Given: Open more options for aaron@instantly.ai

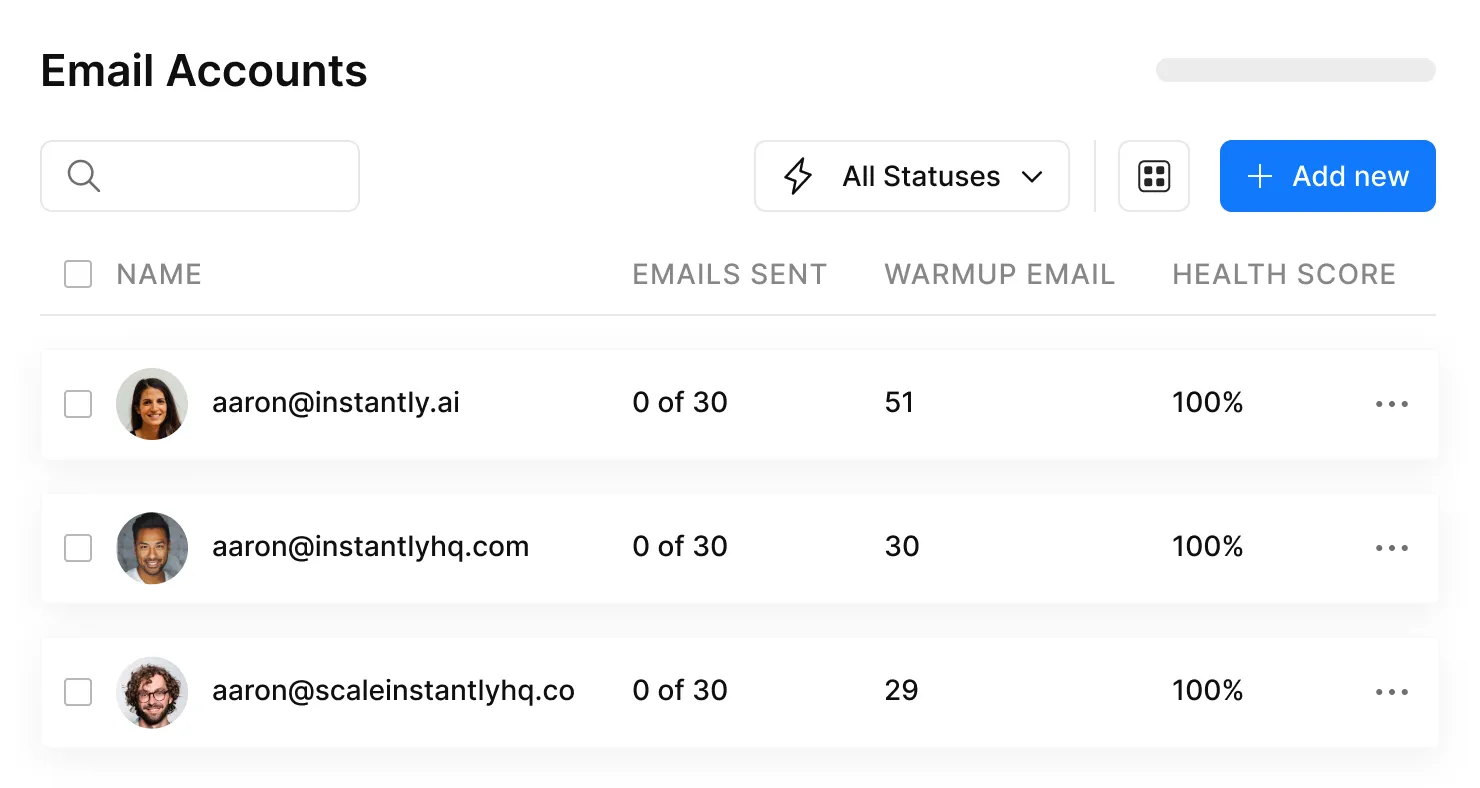Looking at the screenshot, I should click(1391, 404).
